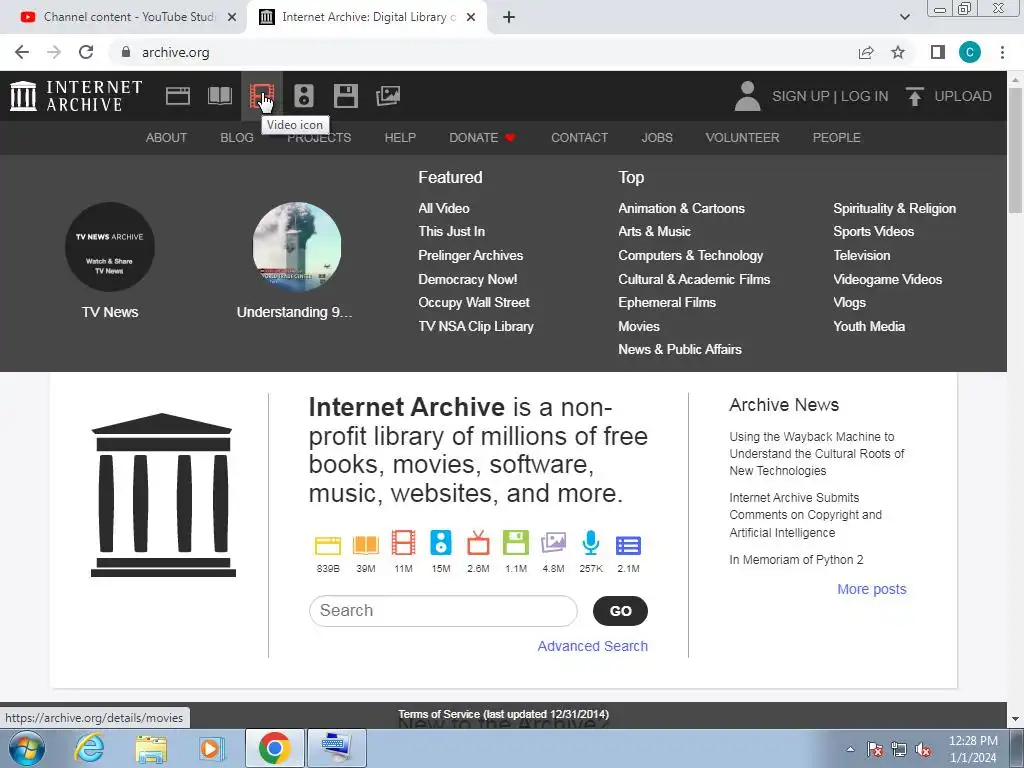Open the browser side panel icon
This screenshot has width=1024, height=768.
[x=938, y=52]
